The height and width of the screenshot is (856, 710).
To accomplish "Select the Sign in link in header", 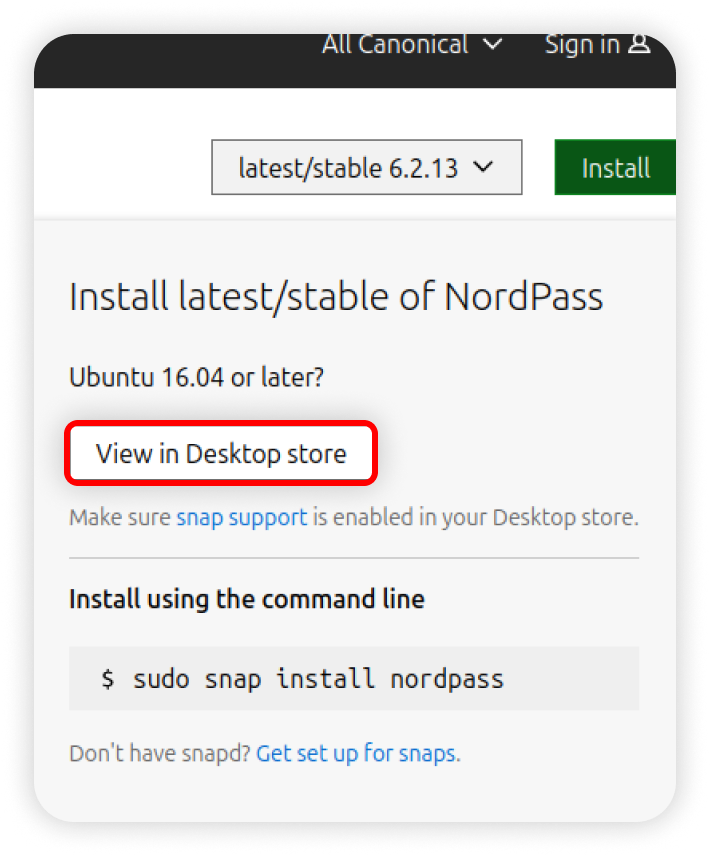I will coord(597,44).
